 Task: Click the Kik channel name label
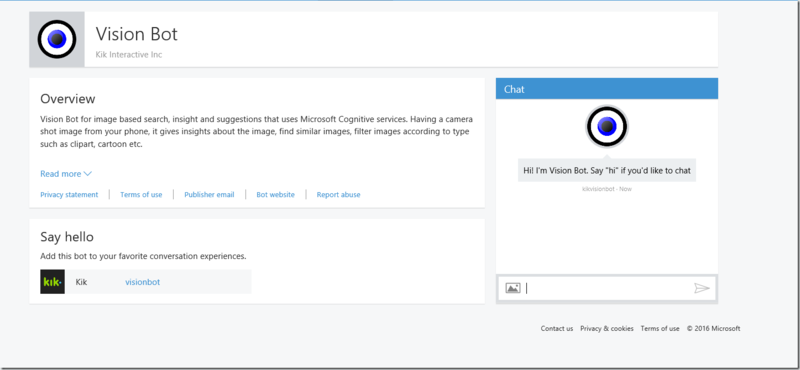click(81, 282)
